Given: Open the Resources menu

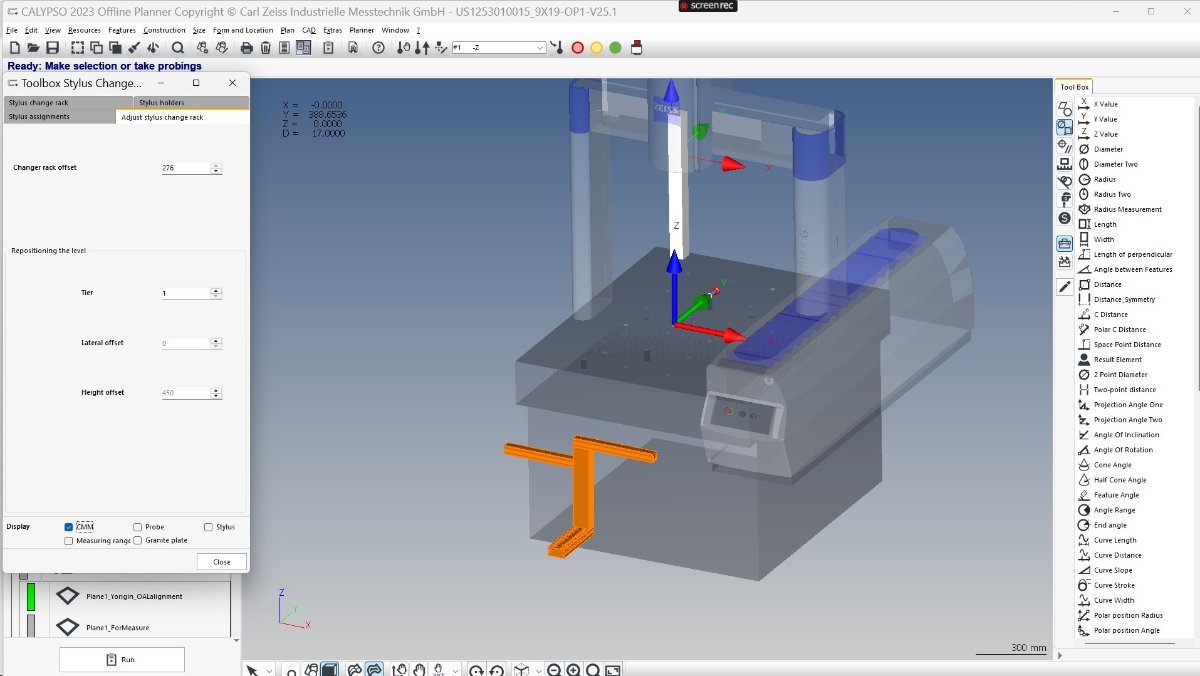Looking at the screenshot, I should [x=84, y=30].
